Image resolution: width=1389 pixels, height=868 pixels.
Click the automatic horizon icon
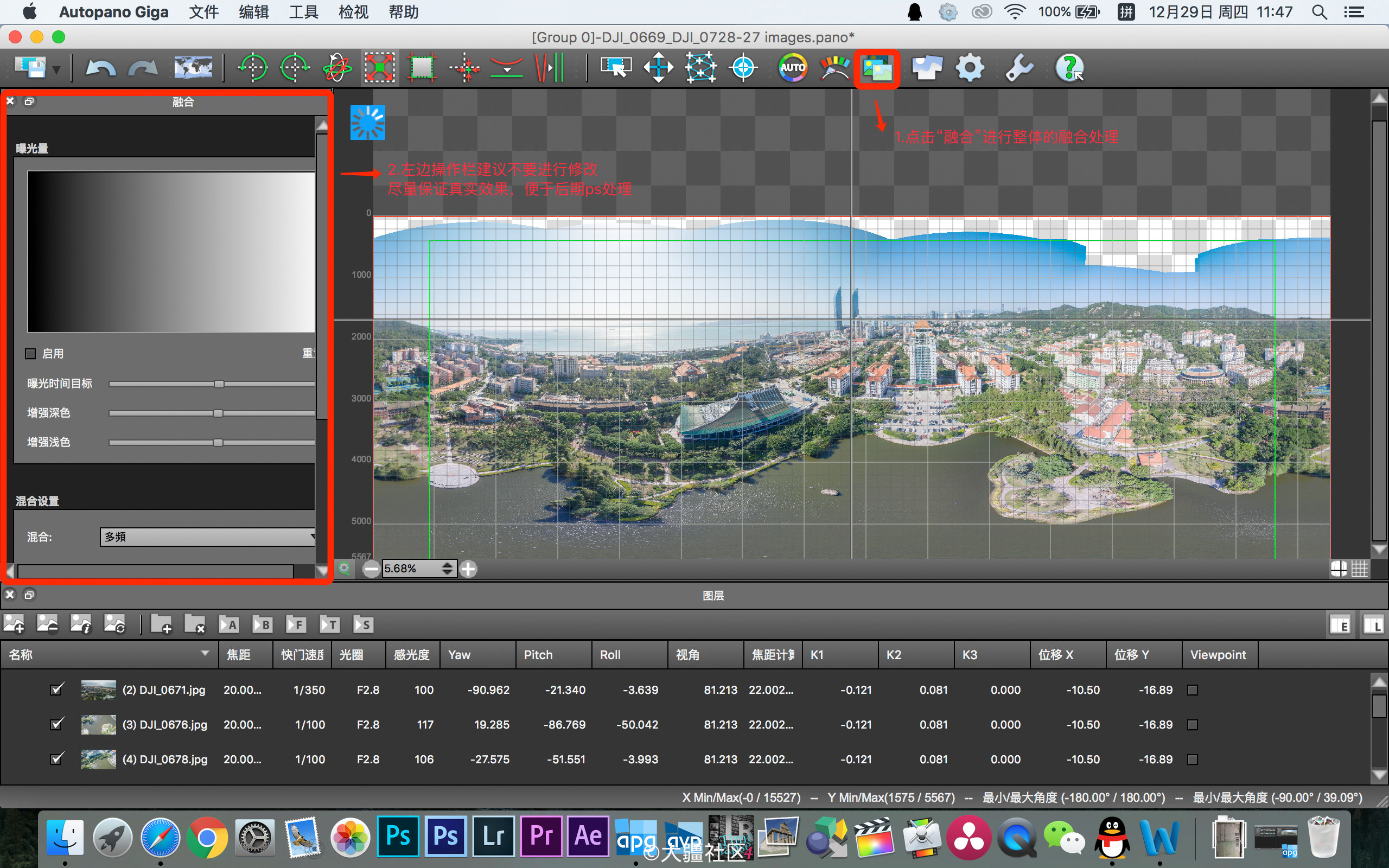(x=506, y=68)
